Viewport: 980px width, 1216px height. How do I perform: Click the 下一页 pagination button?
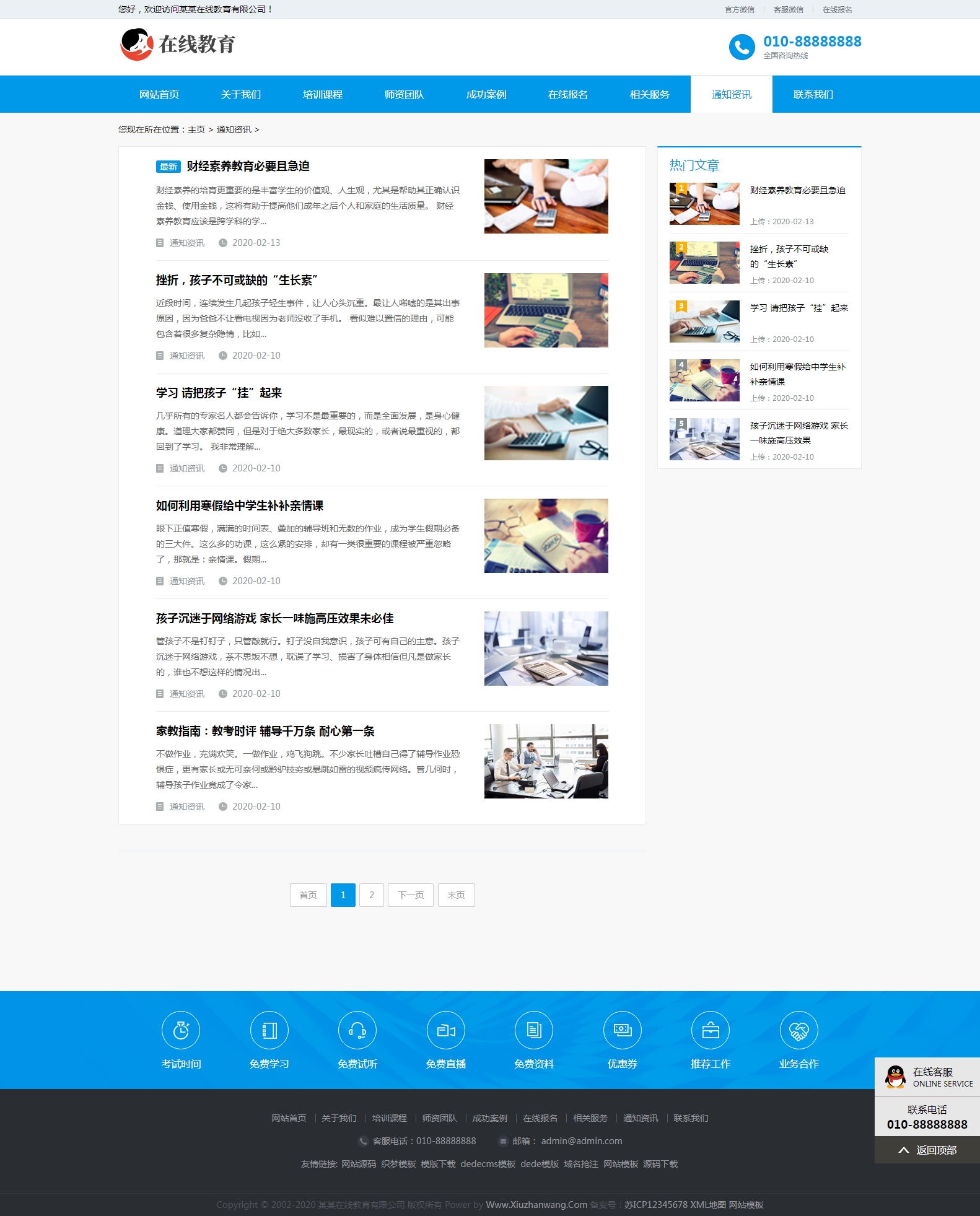click(411, 895)
